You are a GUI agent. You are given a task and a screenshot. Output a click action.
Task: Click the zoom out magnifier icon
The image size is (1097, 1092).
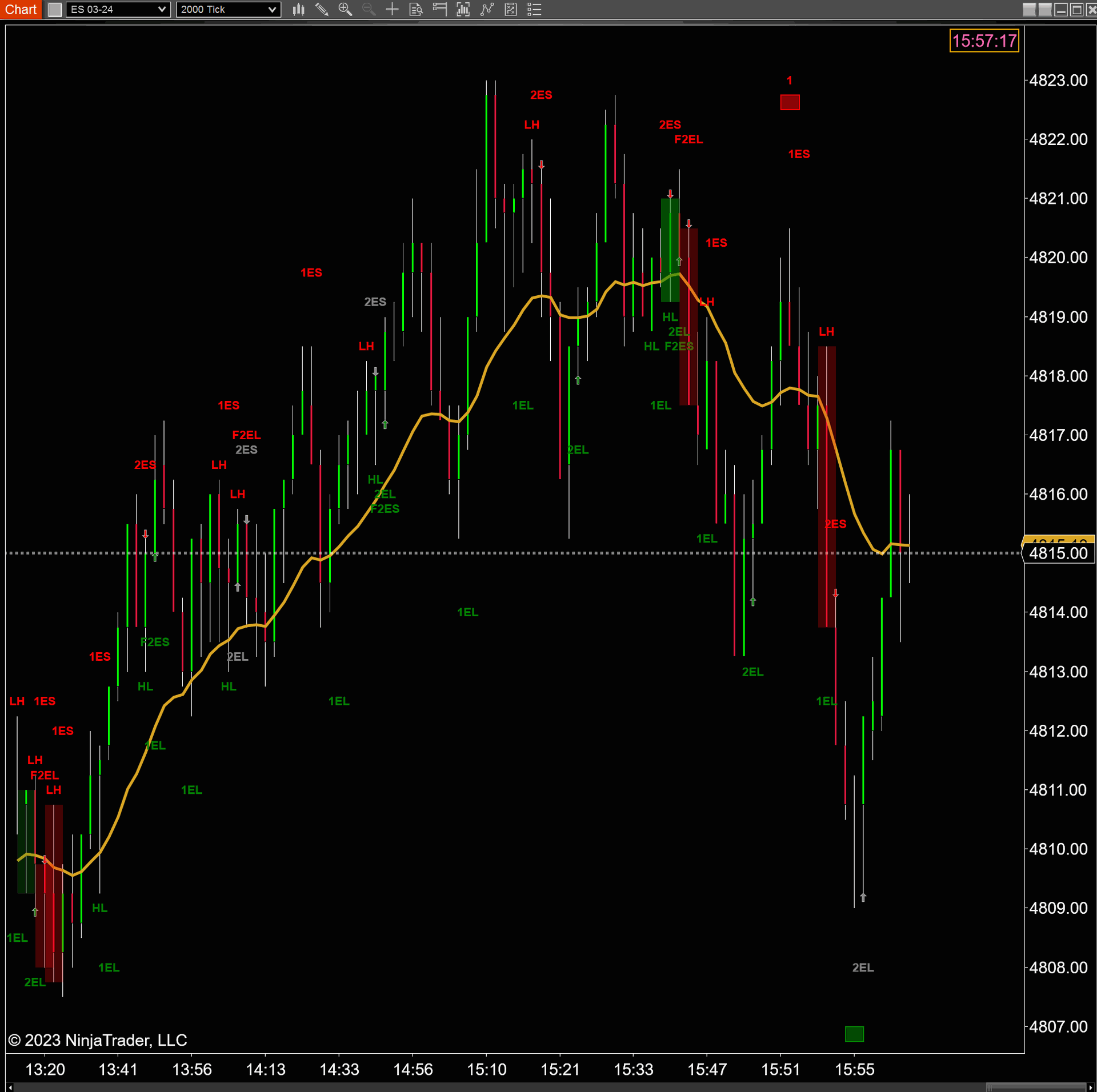pos(369,9)
